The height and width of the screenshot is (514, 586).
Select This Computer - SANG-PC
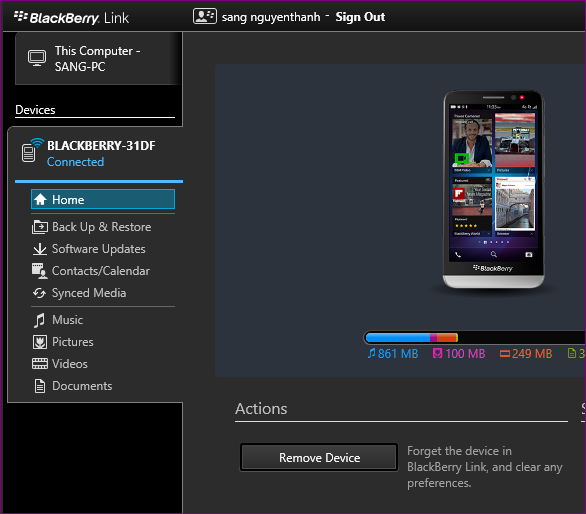(x=99, y=59)
